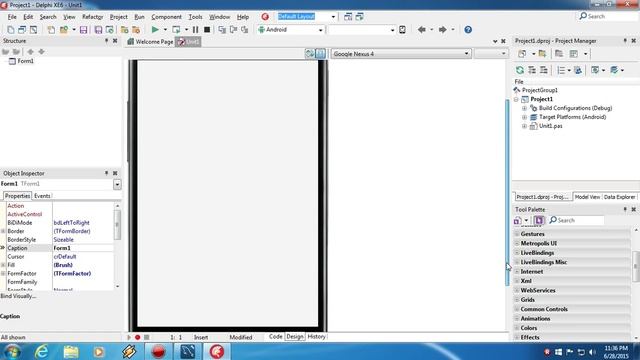Click the macro record red dot in status bar

pos(138,338)
